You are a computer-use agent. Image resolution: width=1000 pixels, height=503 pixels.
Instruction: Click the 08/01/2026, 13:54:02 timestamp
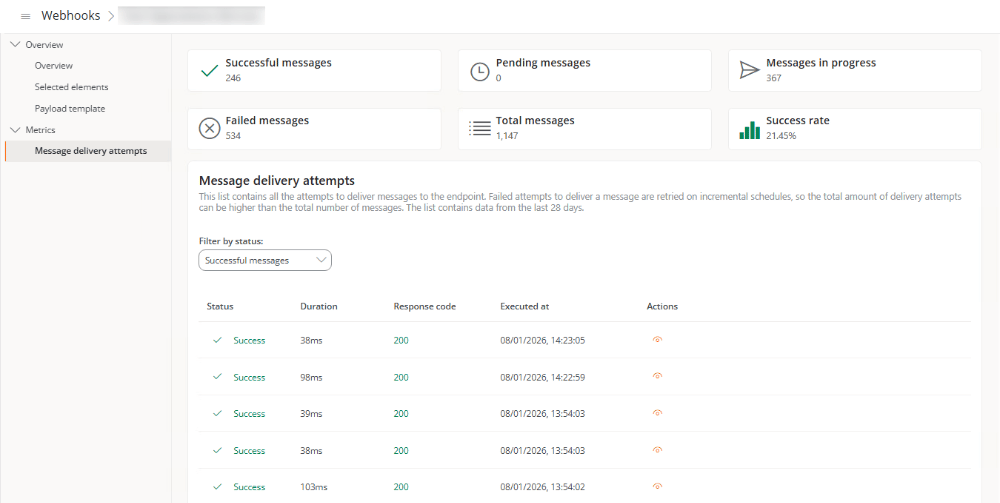click(x=543, y=487)
